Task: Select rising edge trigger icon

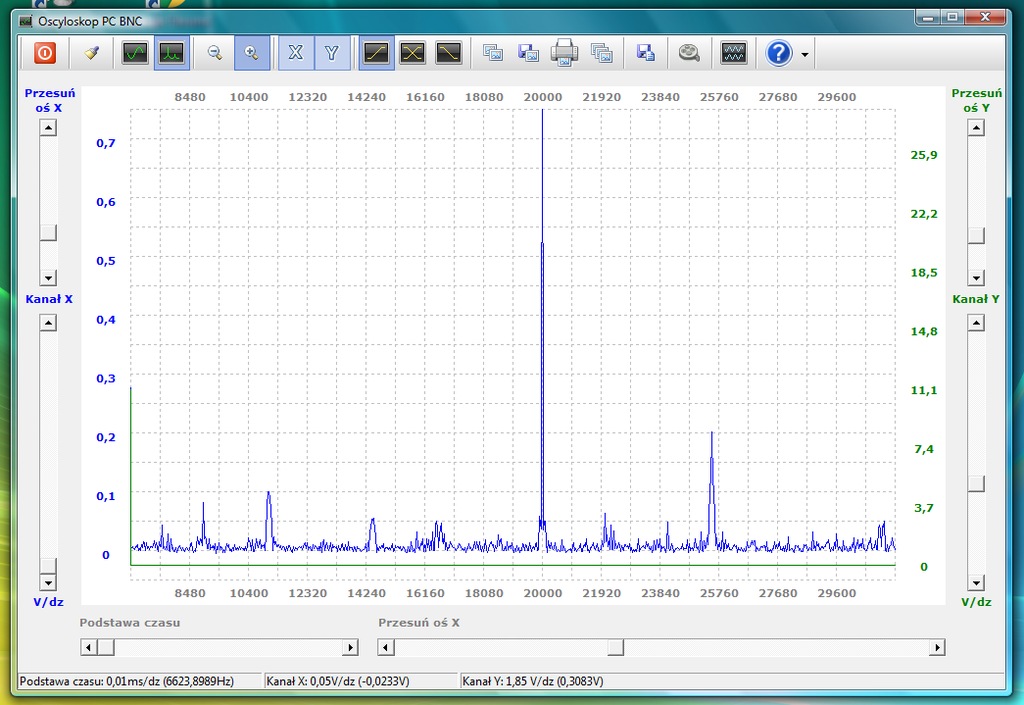Action: (x=376, y=53)
